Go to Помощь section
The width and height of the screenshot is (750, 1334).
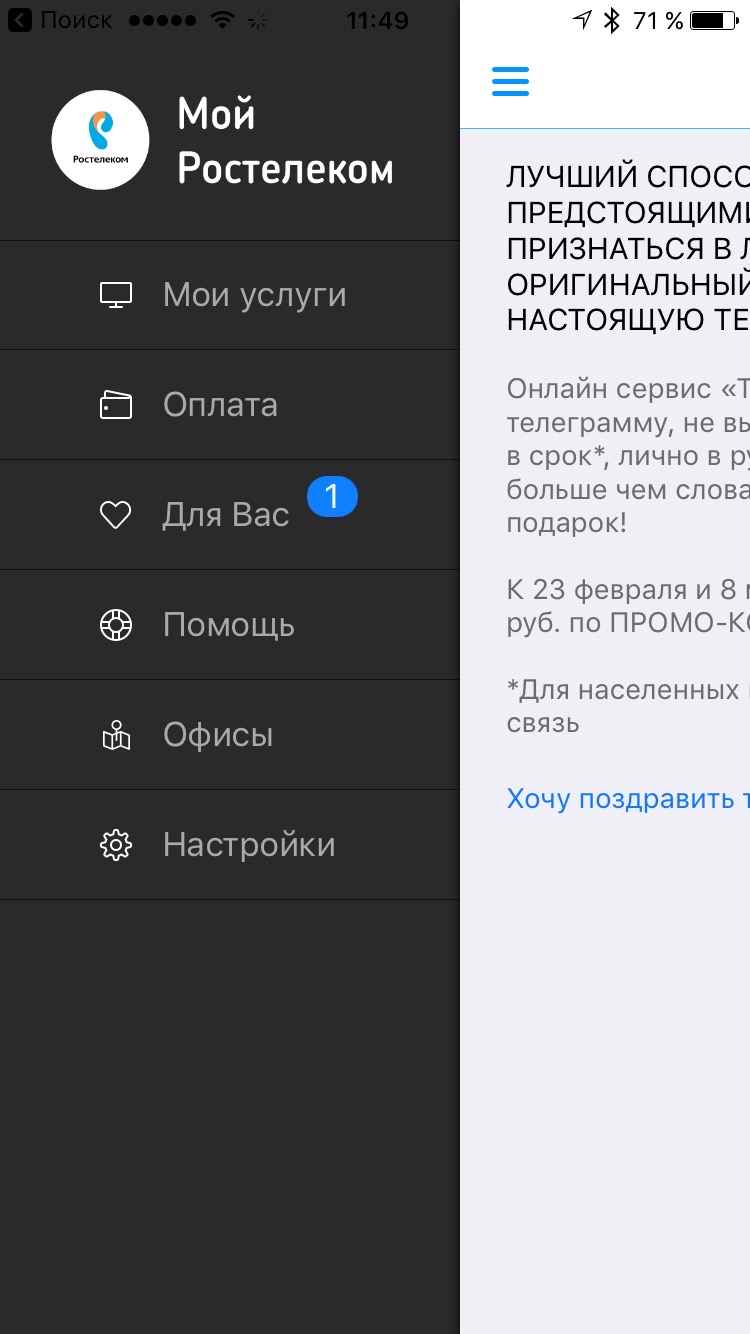point(229,625)
